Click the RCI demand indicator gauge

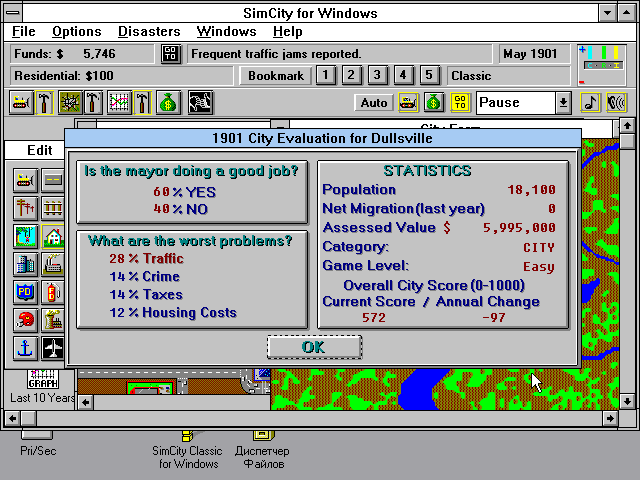(x=602, y=65)
